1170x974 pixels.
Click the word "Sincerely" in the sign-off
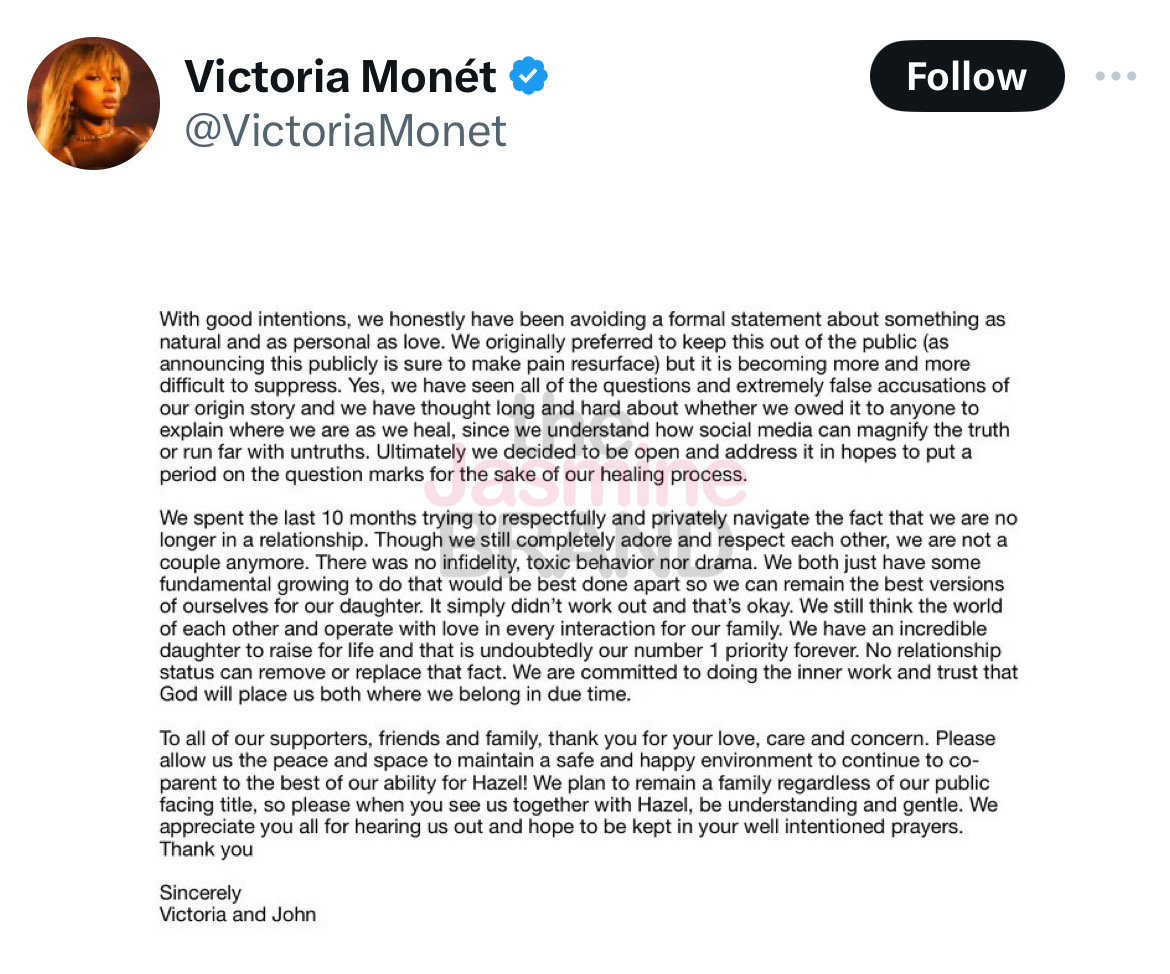pyautogui.click(x=201, y=893)
